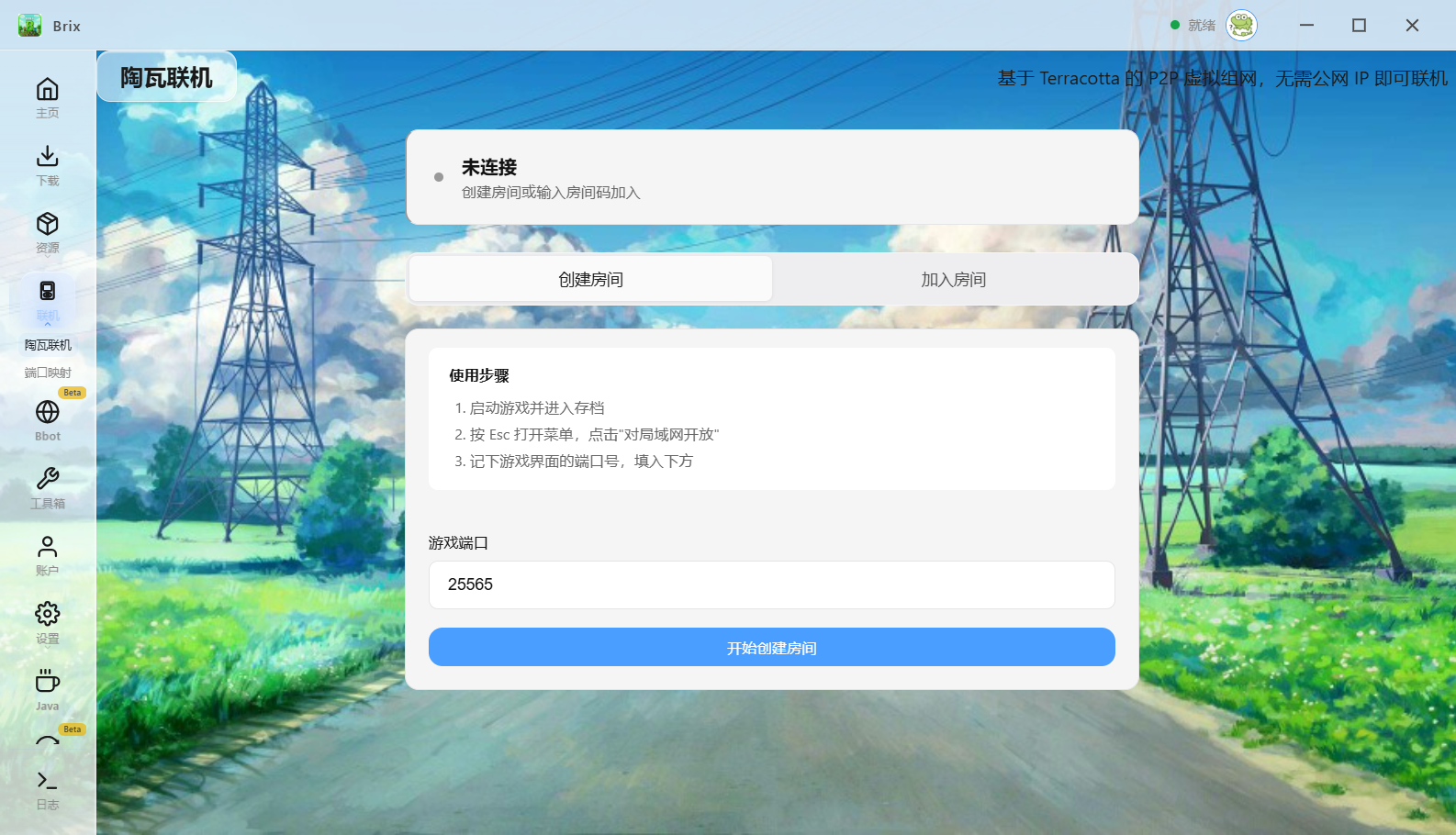Click the 陶瓦联机 page title
Screen dimensions: 1456x835
click(x=166, y=77)
